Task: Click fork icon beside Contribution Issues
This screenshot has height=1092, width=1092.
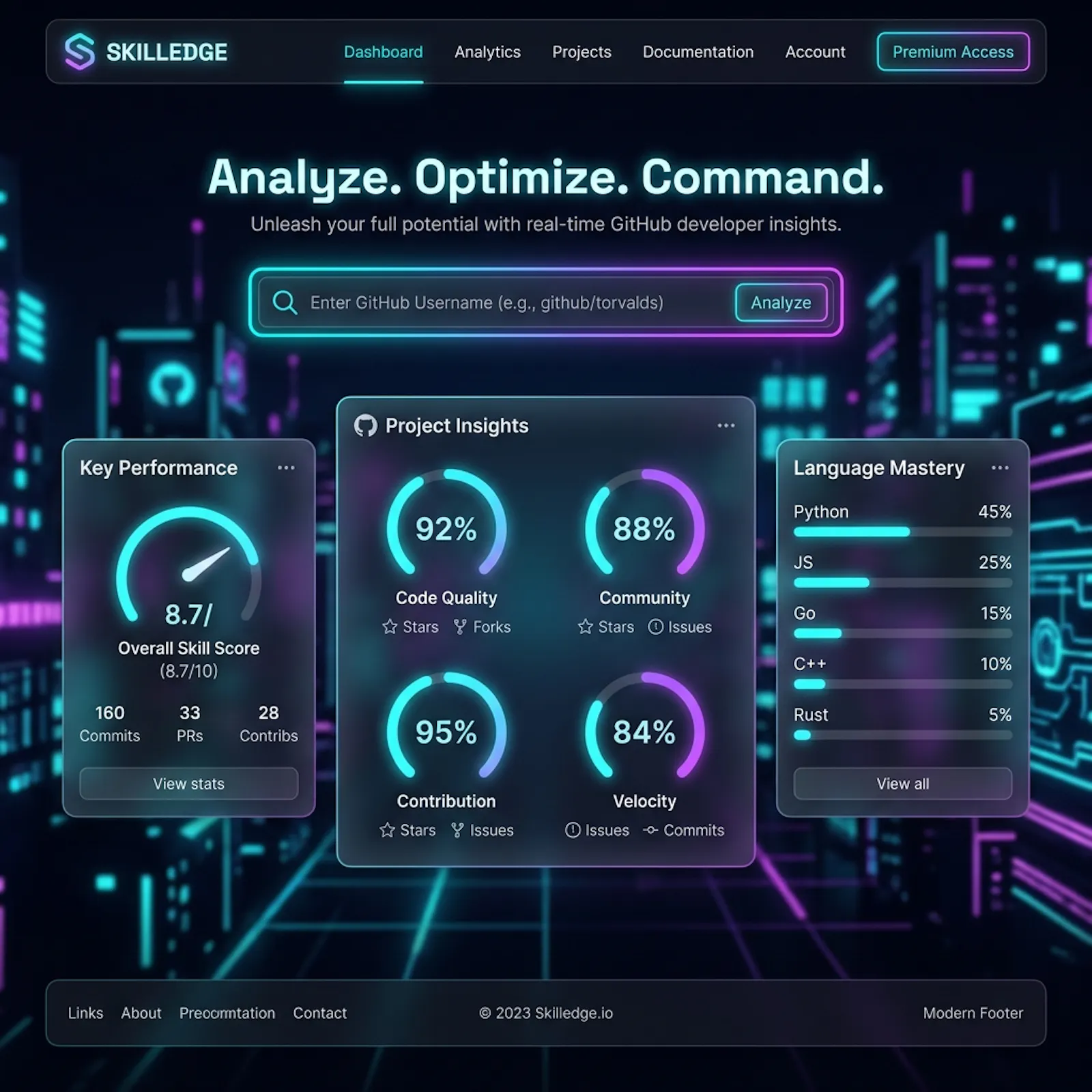Action: point(457,830)
